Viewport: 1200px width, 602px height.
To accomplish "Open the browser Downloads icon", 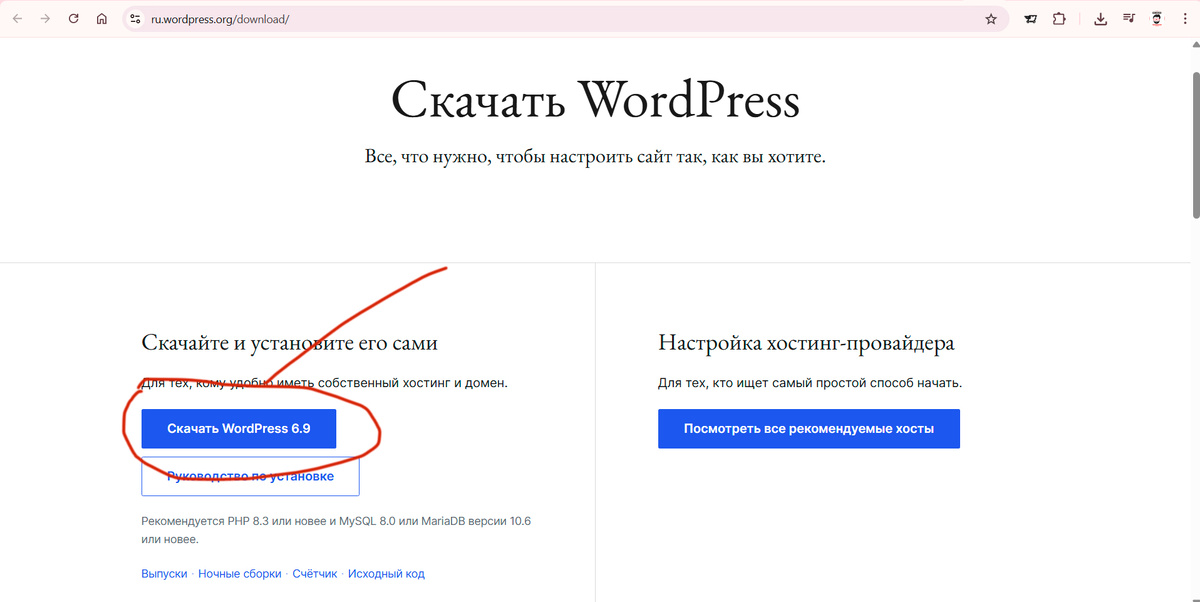I will coord(1101,18).
